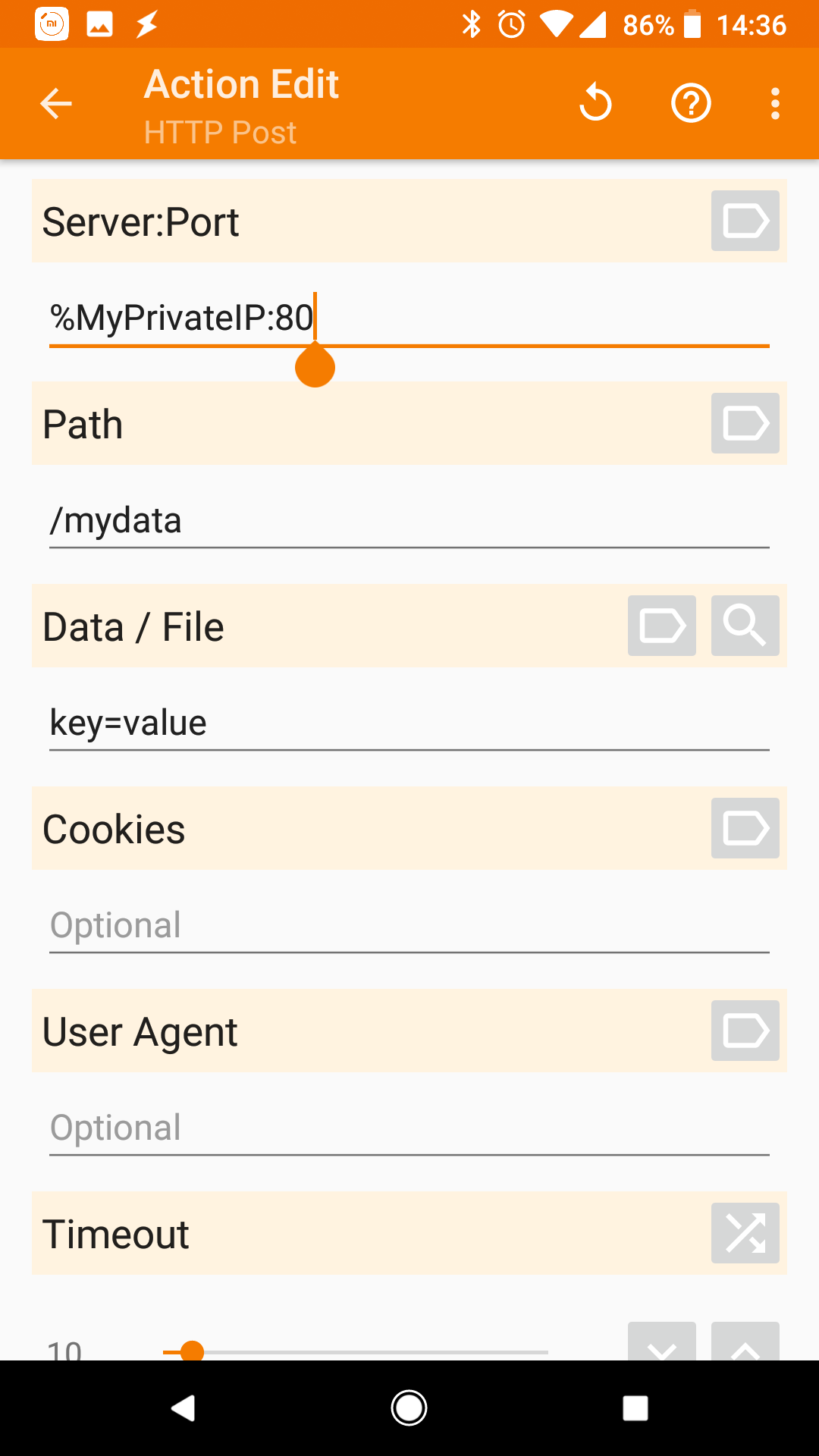Tap the Timeout shuffle/variable toggle icon
This screenshot has width=819, height=1456.
click(x=745, y=1233)
